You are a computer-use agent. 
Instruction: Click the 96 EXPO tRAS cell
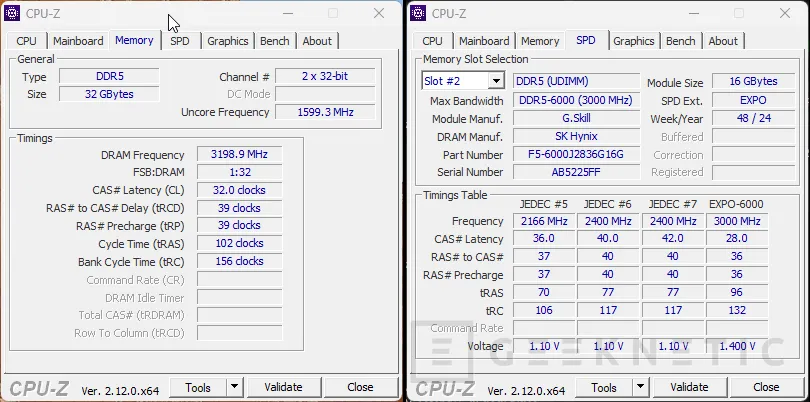(737, 292)
